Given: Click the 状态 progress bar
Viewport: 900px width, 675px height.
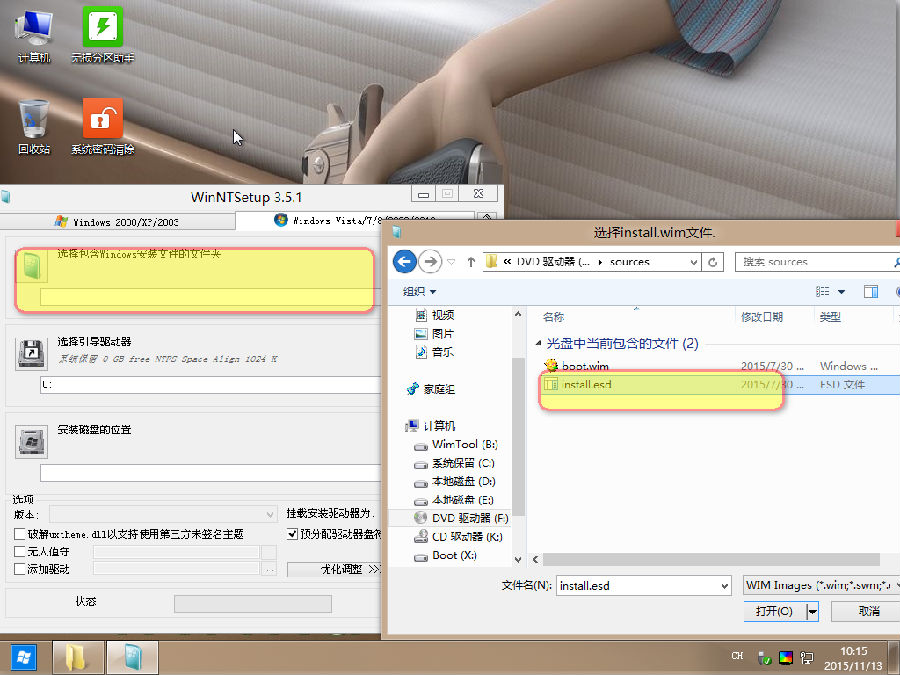Looking at the screenshot, I should [253, 604].
